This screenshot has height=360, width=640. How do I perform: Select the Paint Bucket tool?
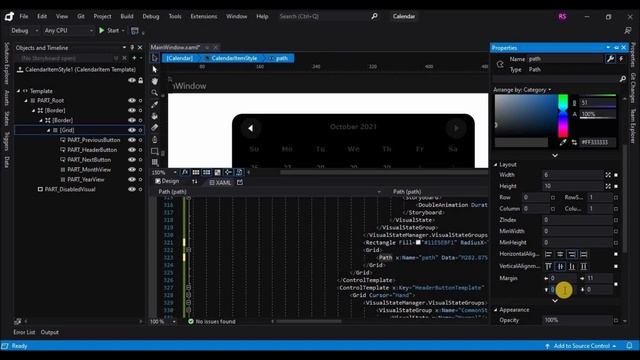coord(155,116)
